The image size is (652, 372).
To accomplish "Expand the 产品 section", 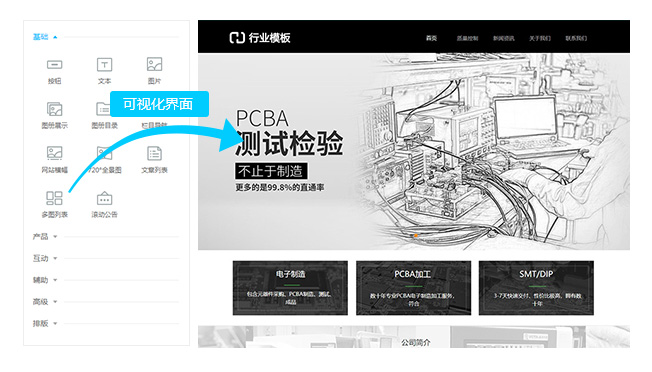I will coord(45,237).
